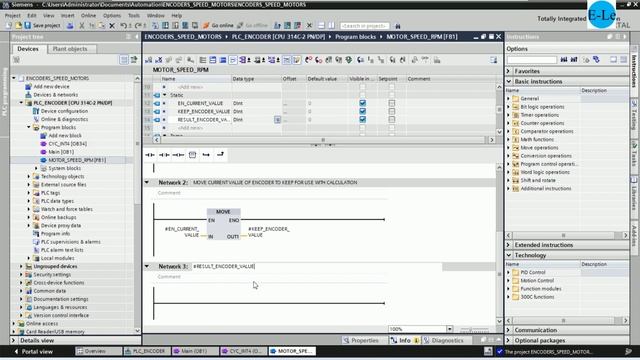Expand Bit logic operations instructions folder
The image size is (640, 360).
(509, 107)
